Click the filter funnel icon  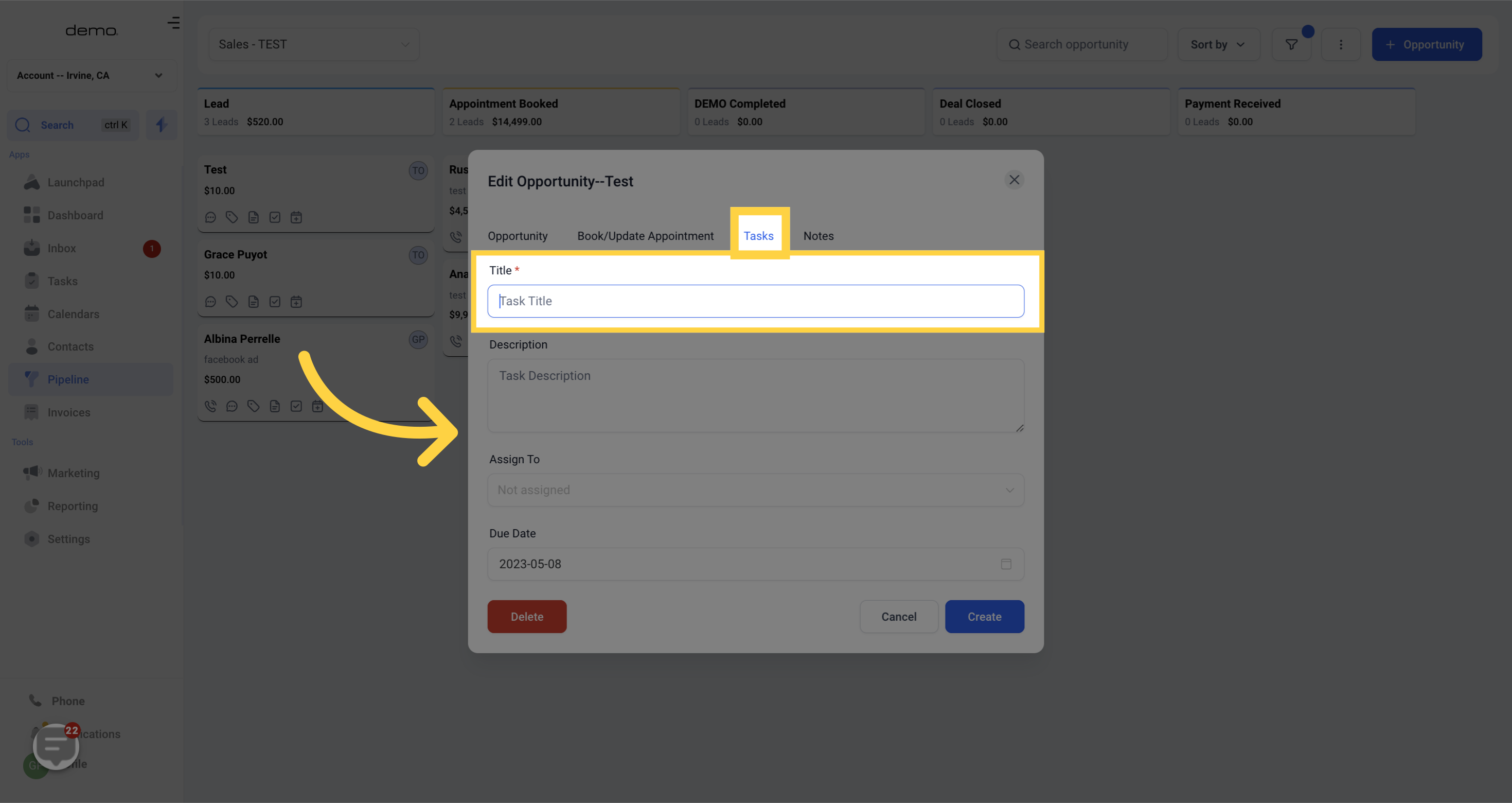point(1291,45)
